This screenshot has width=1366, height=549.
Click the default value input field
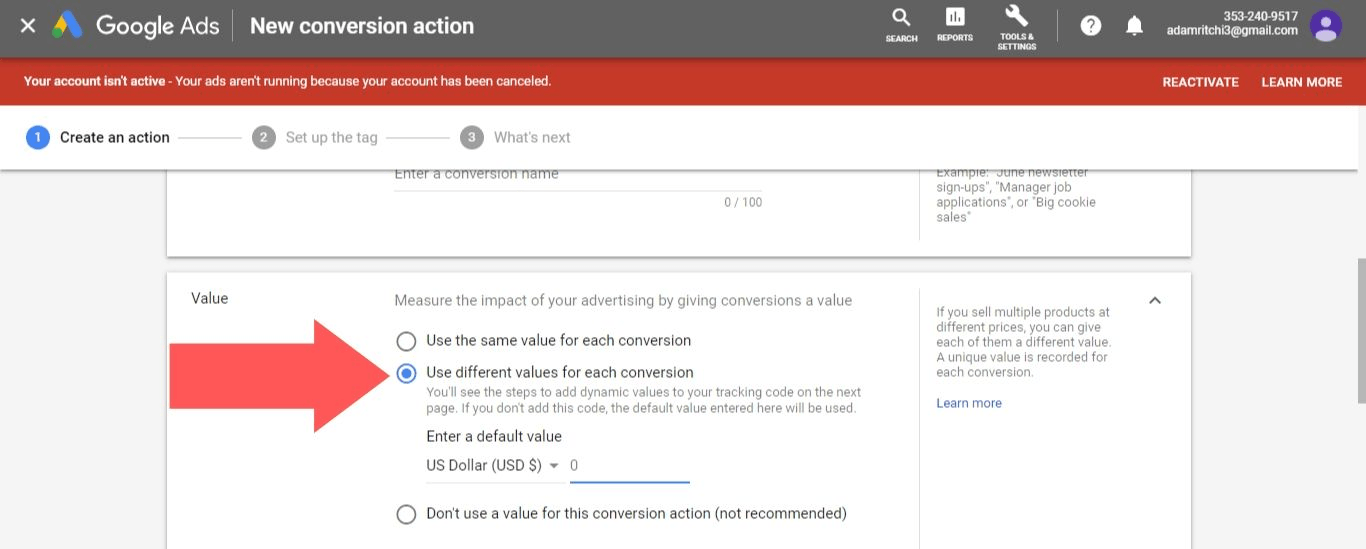(x=629, y=466)
